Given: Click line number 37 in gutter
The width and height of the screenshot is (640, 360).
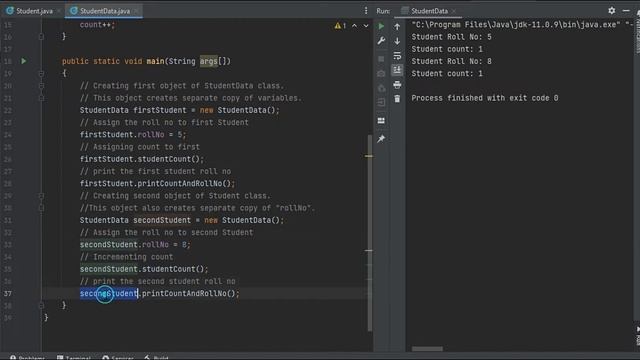Looking at the screenshot, I should point(8,293).
